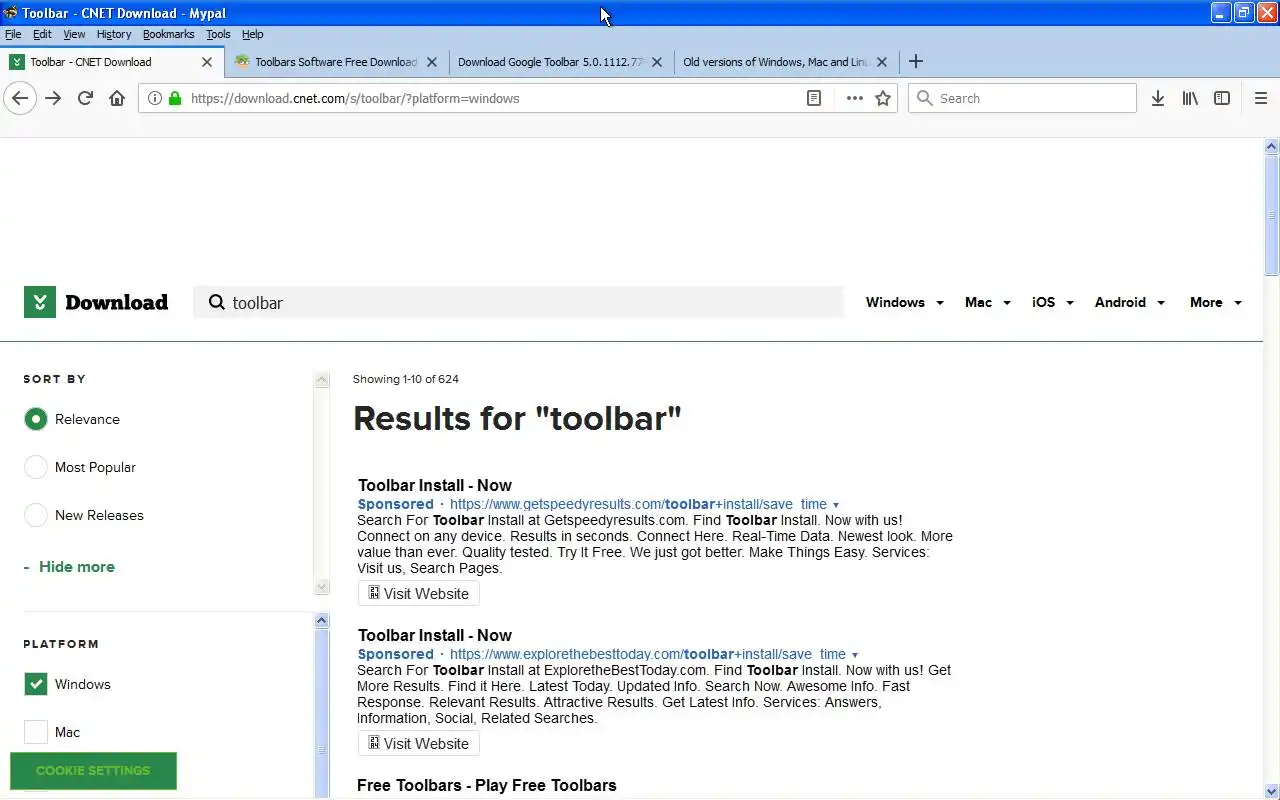The width and height of the screenshot is (1280, 800).
Task: Open getspeedyresults.com sponsored URL link
Action: [x=638, y=504]
